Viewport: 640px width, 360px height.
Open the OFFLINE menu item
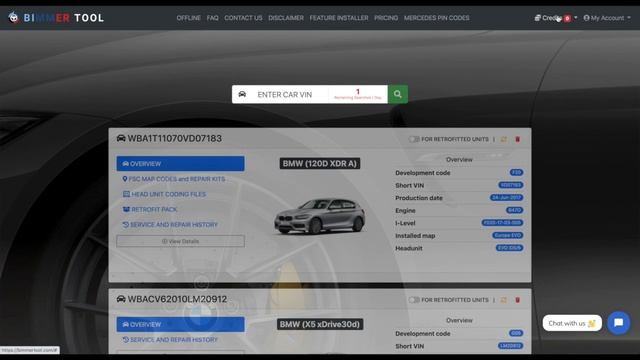[188, 18]
